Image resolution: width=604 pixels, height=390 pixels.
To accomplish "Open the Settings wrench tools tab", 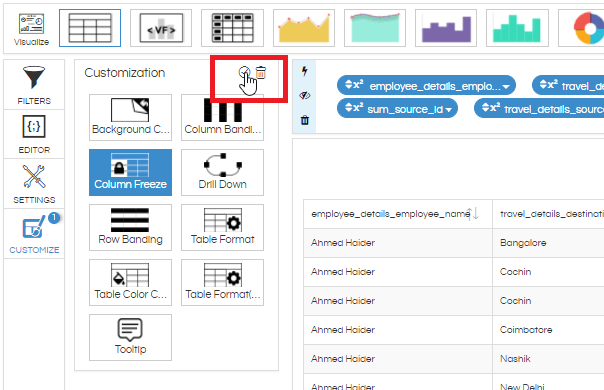I will pyautogui.click(x=34, y=184).
